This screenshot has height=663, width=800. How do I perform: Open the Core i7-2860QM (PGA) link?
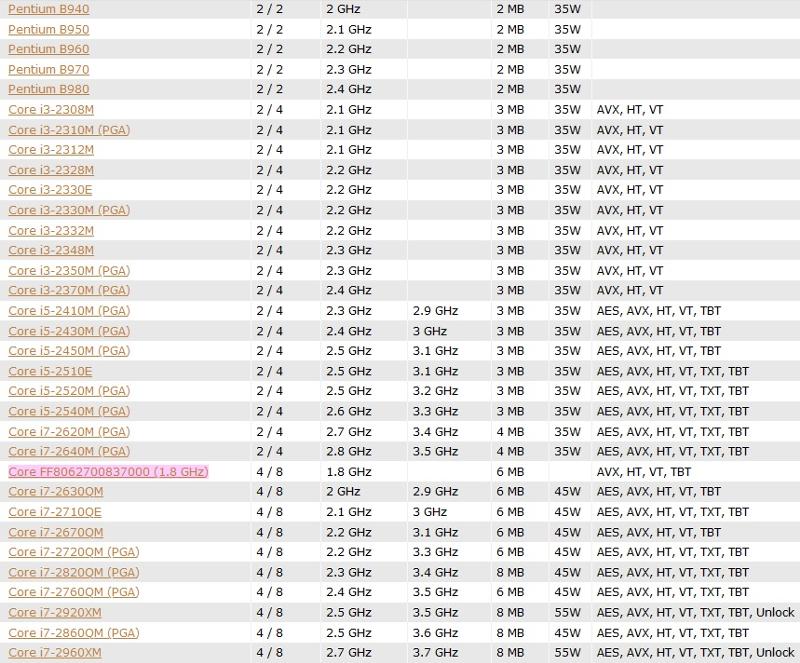click(73, 632)
